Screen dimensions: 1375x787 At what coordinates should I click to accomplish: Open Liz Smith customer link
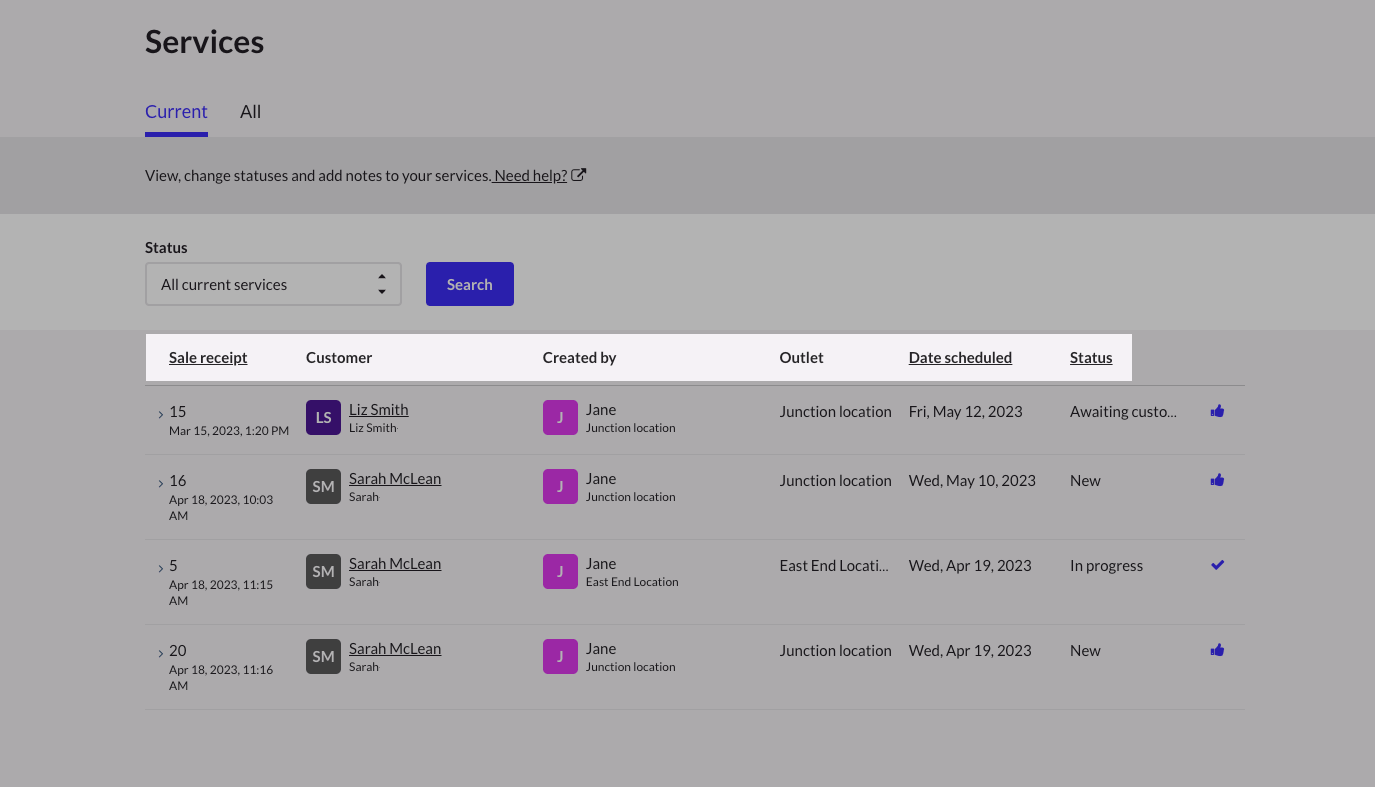[378, 410]
